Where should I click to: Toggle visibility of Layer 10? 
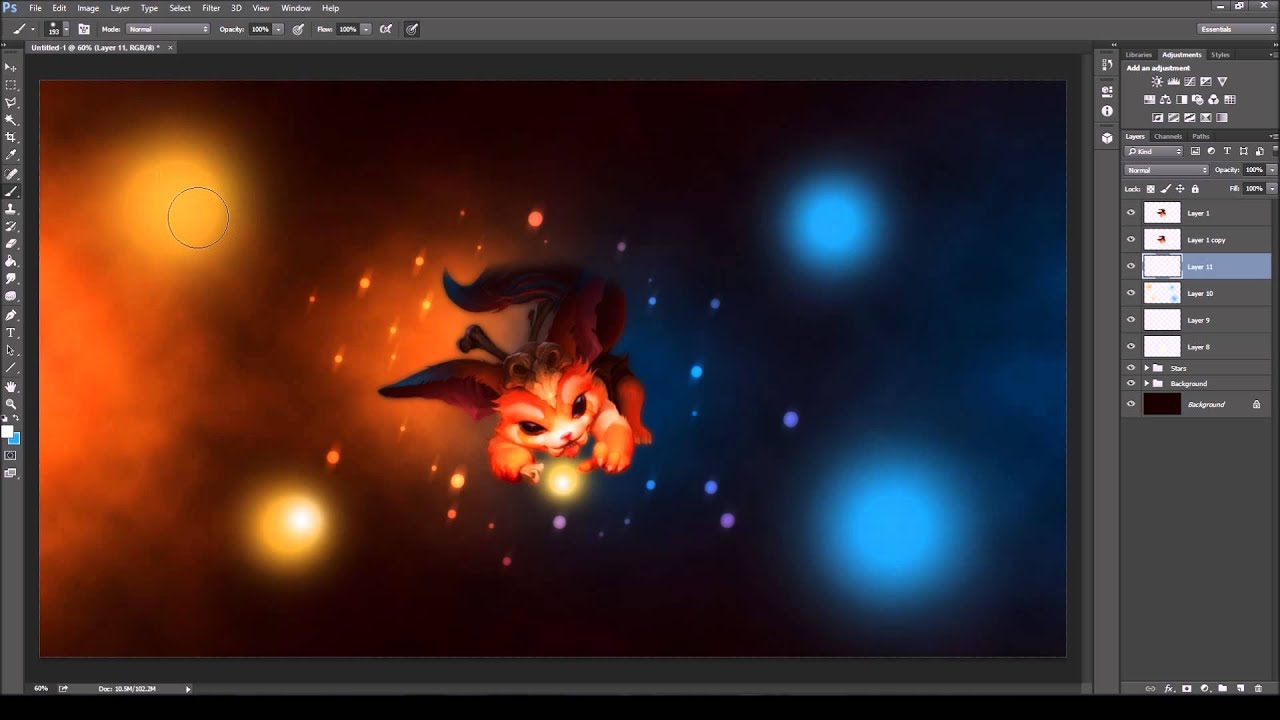pos(1131,293)
